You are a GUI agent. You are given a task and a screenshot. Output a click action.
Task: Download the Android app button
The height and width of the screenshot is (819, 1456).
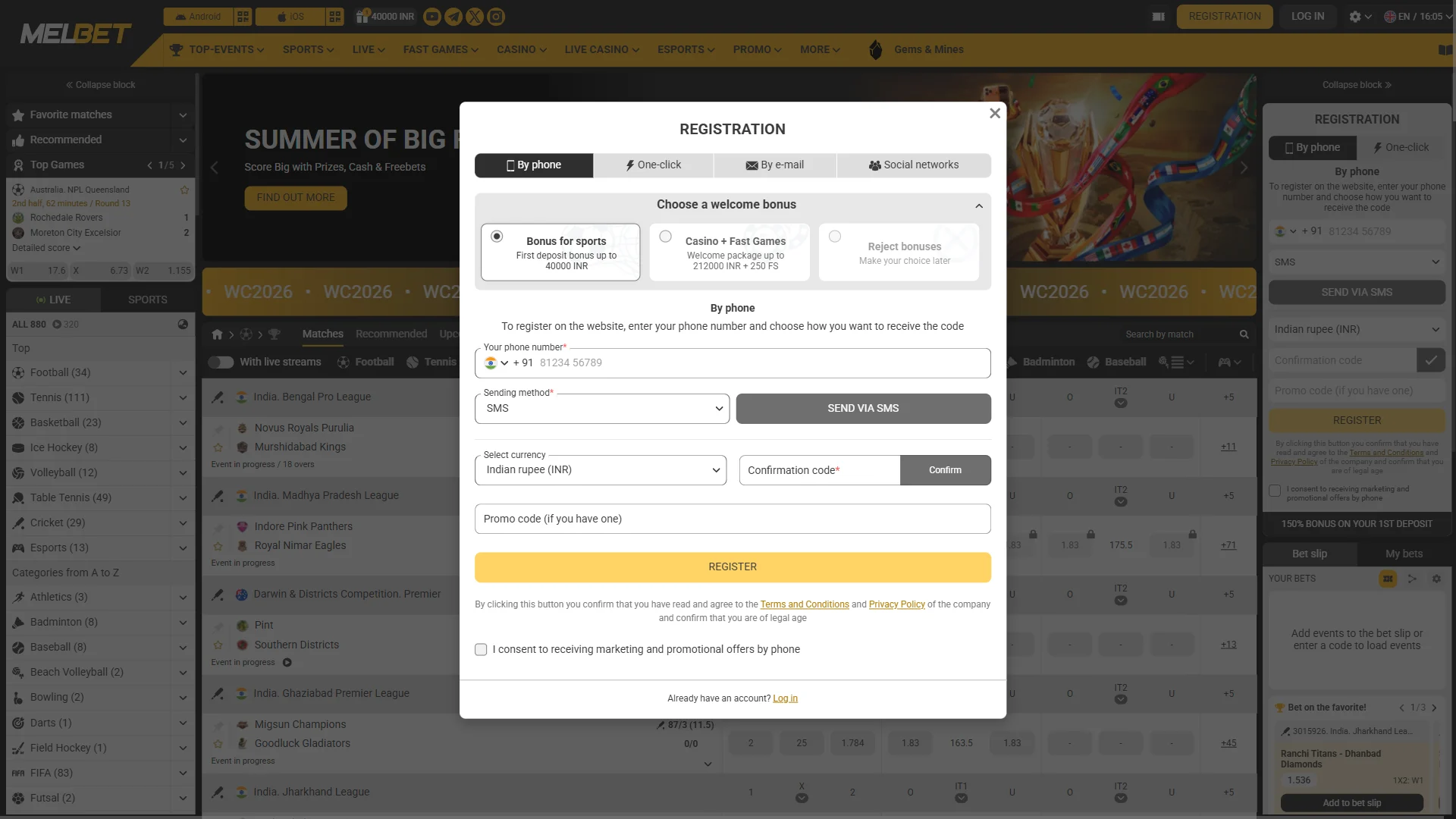click(x=198, y=17)
